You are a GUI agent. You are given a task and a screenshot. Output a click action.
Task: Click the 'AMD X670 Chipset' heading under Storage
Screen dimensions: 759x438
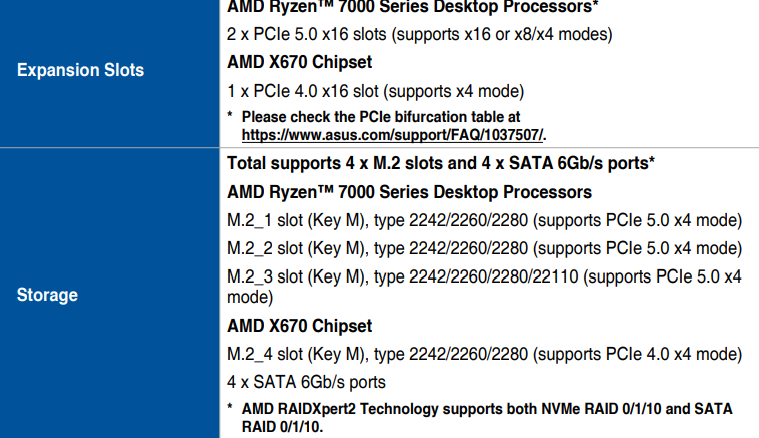pos(300,326)
